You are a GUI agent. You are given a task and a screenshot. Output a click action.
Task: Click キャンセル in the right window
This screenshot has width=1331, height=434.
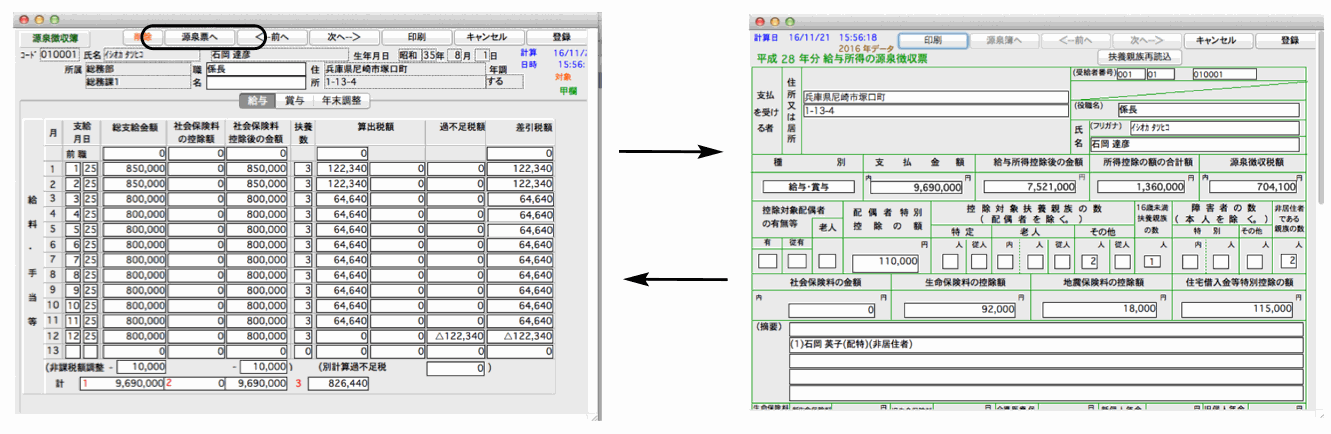[x=1218, y=41]
